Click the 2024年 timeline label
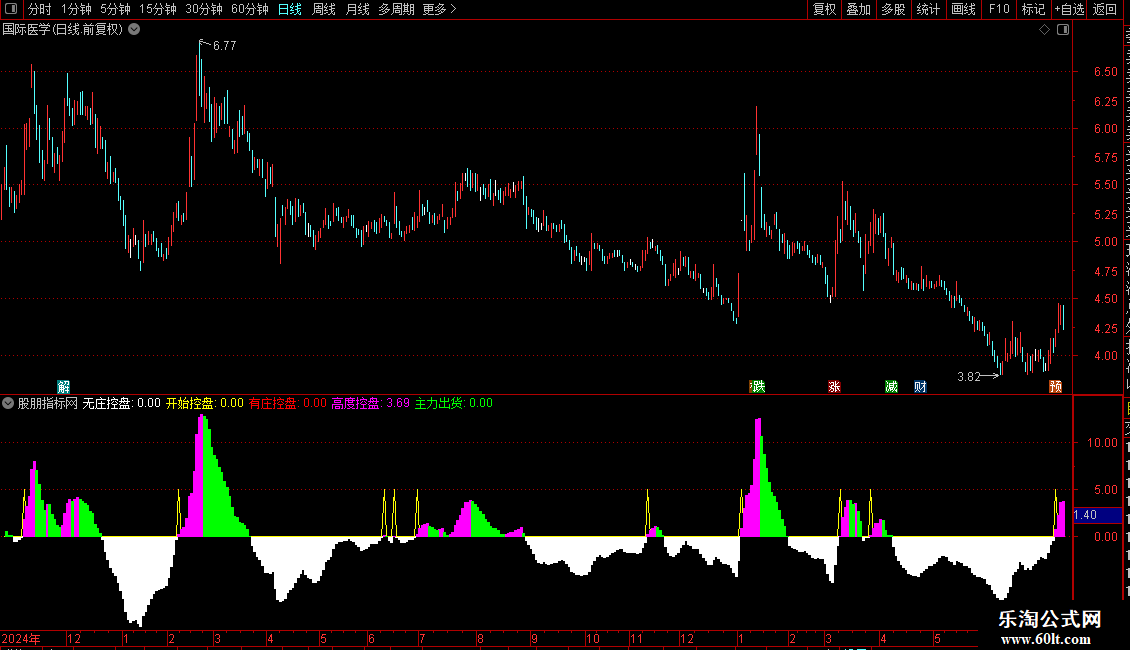This screenshot has height=650, width=1130. coord(21,638)
